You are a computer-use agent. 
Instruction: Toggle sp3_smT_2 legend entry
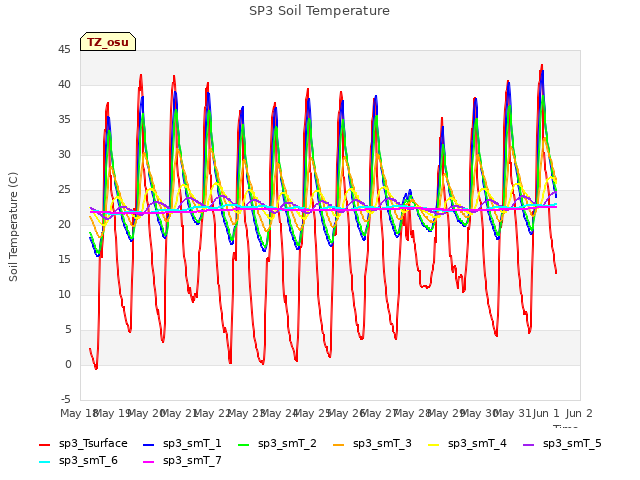coord(277,444)
